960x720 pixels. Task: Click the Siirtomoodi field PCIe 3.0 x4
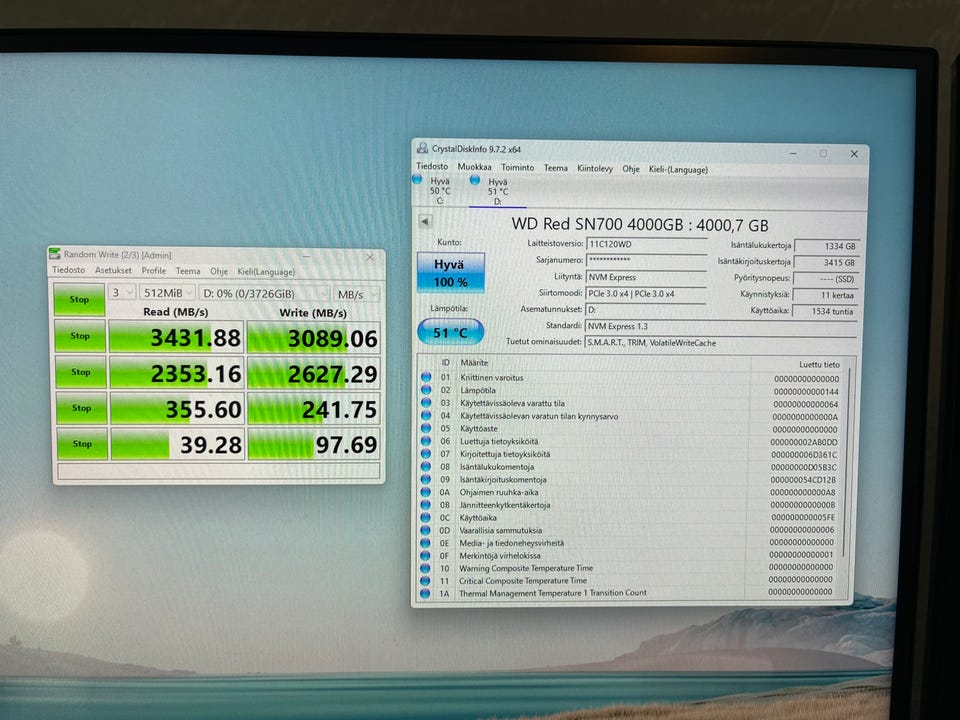[646, 294]
